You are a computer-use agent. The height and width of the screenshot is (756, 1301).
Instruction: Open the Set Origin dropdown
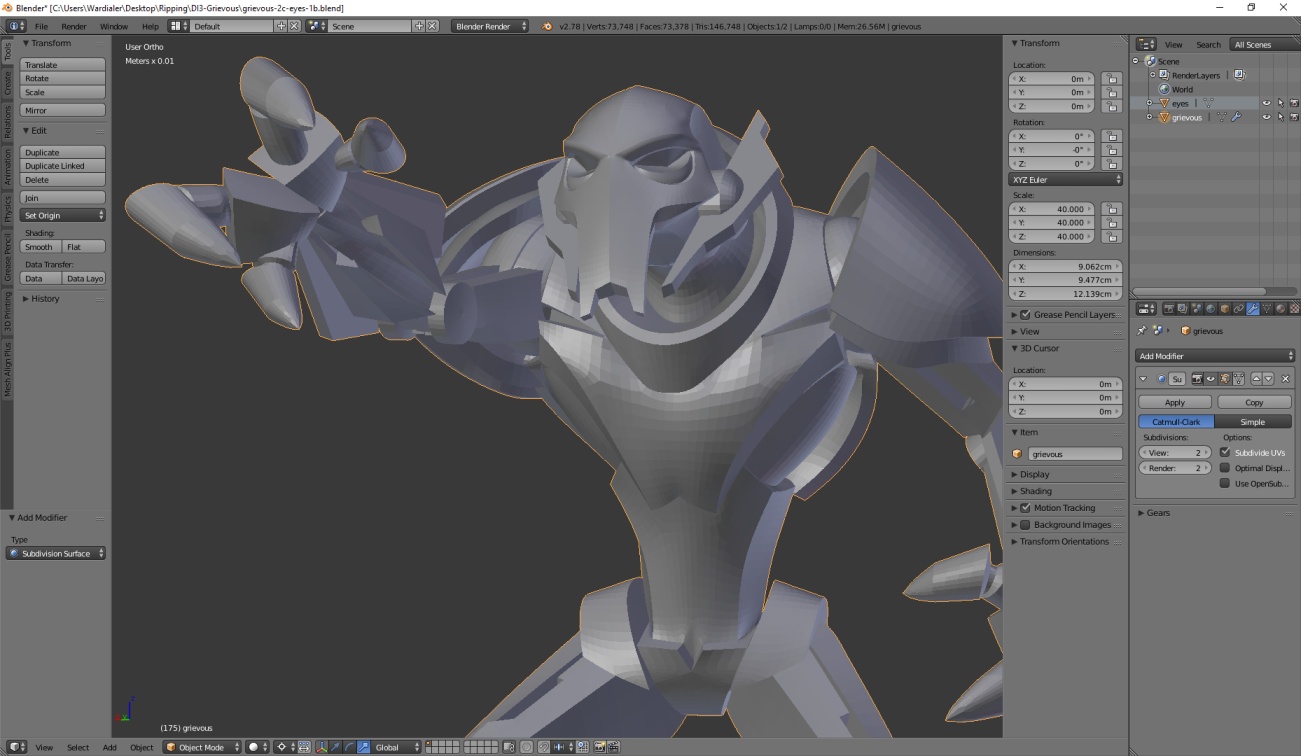[x=63, y=216]
